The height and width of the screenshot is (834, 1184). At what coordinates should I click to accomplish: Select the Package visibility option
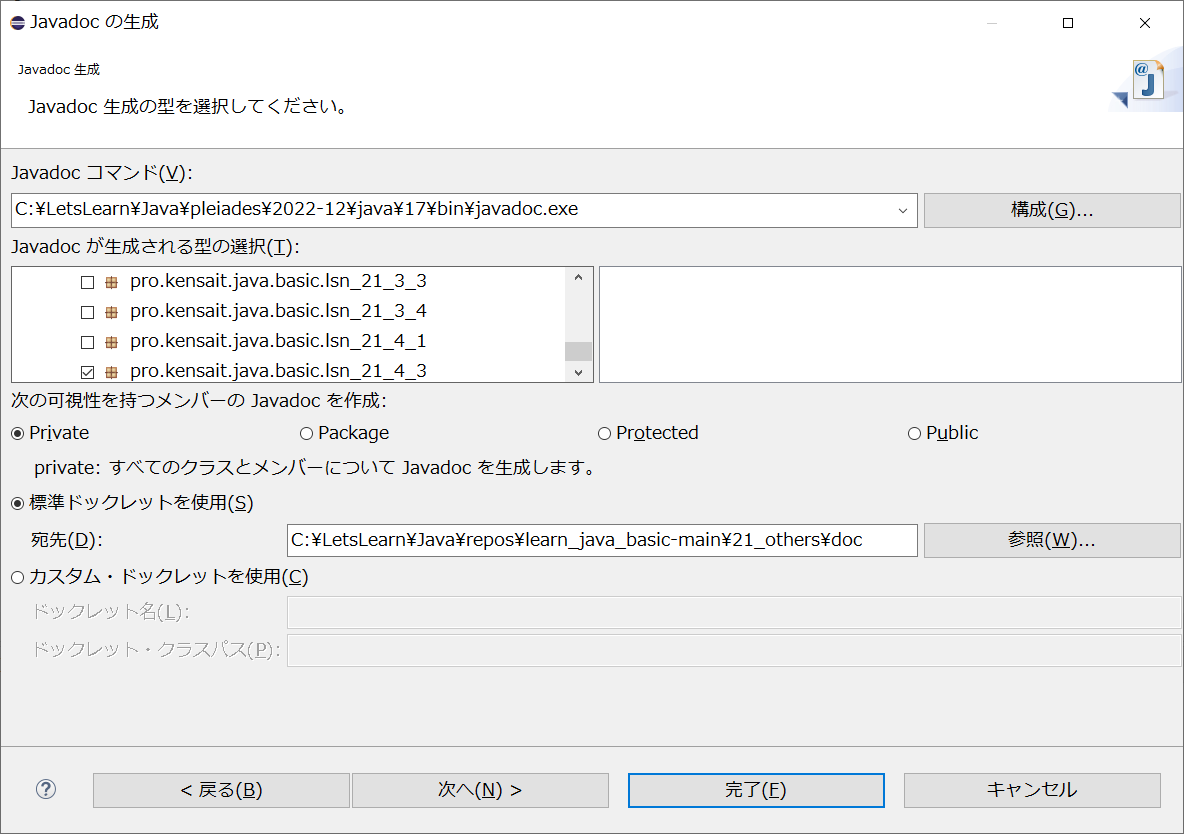pos(304,432)
